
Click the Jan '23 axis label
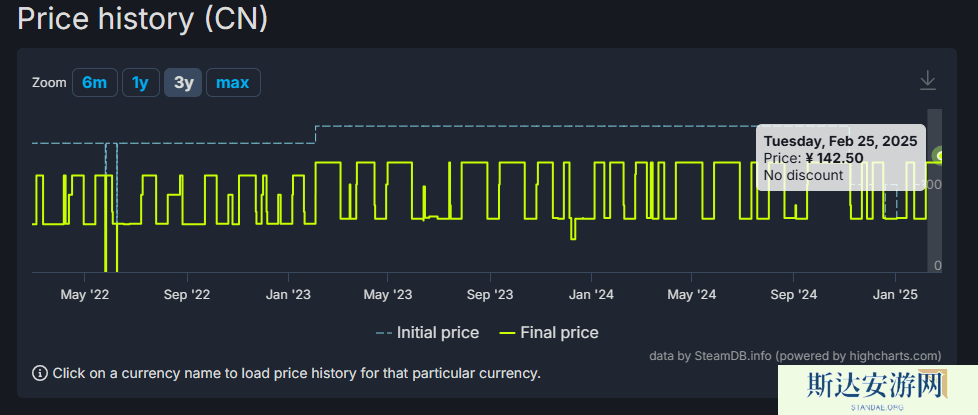pyautogui.click(x=289, y=294)
